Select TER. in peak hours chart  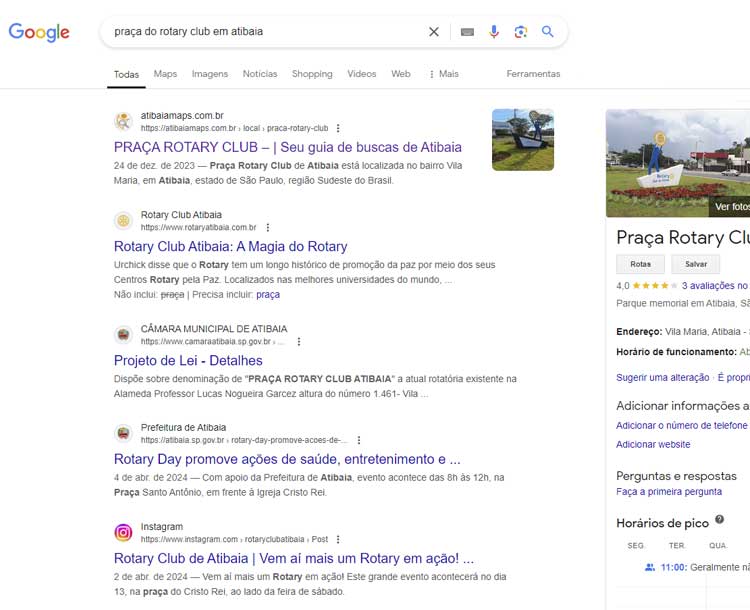click(x=677, y=546)
